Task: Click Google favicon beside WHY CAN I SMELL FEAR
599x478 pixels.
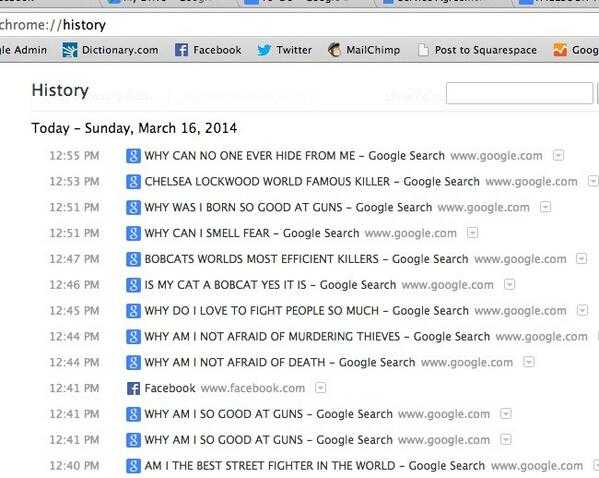Action: coord(133,233)
